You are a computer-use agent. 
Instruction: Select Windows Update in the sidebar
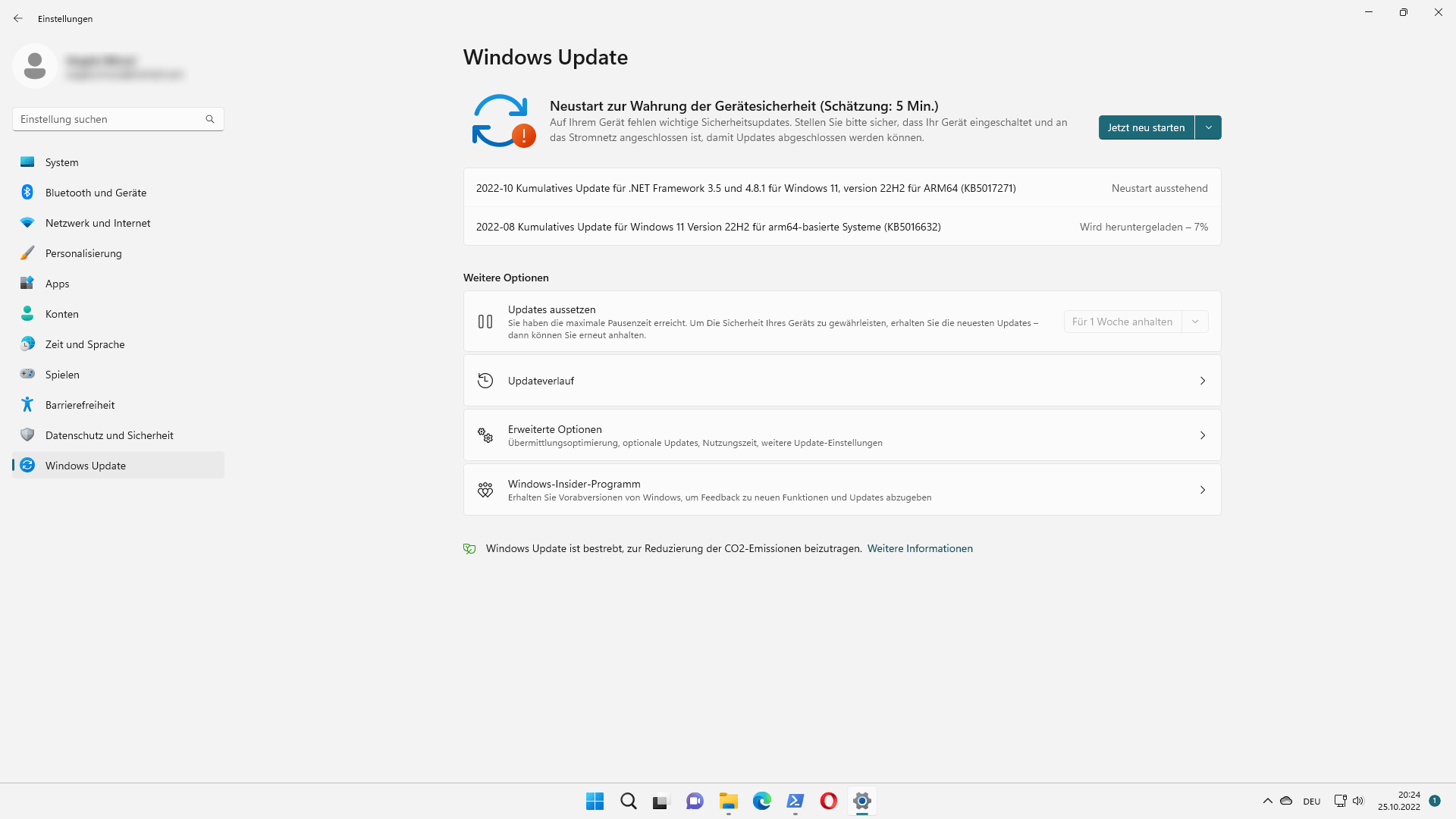[x=118, y=466]
